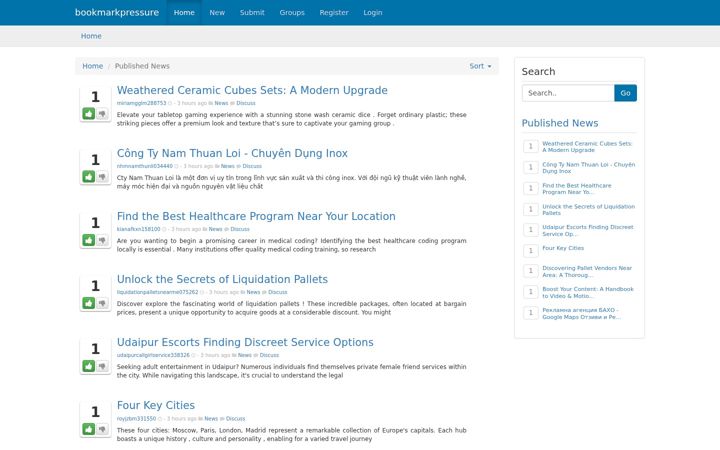Click the bookmarkpressure site logo
The width and height of the screenshot is (720, 450).
(117, 12)
